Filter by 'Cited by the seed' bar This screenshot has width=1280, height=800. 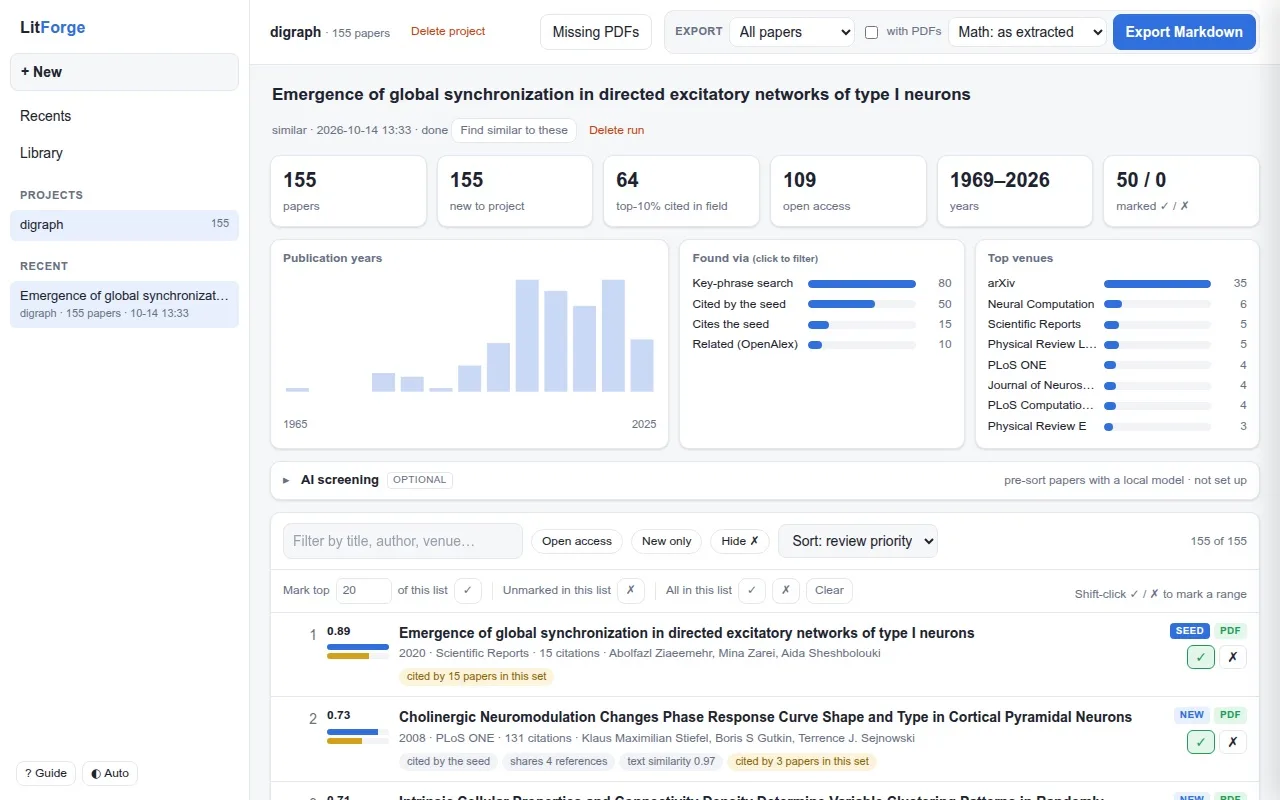(x=821, y=304)
